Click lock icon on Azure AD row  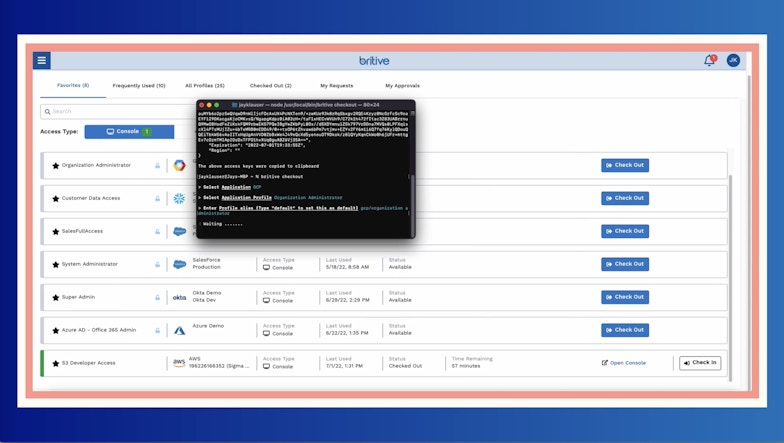coord(157,330)
